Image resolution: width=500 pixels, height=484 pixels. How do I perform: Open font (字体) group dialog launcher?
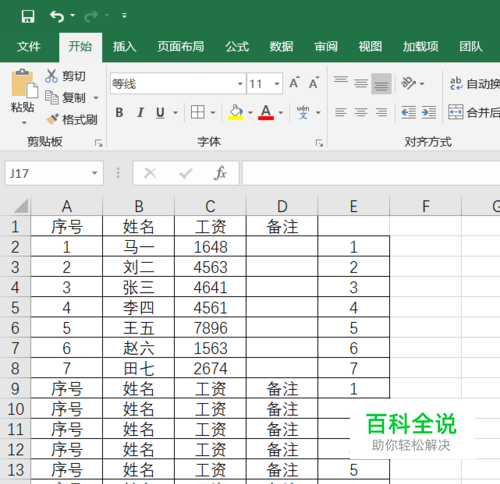319,143
